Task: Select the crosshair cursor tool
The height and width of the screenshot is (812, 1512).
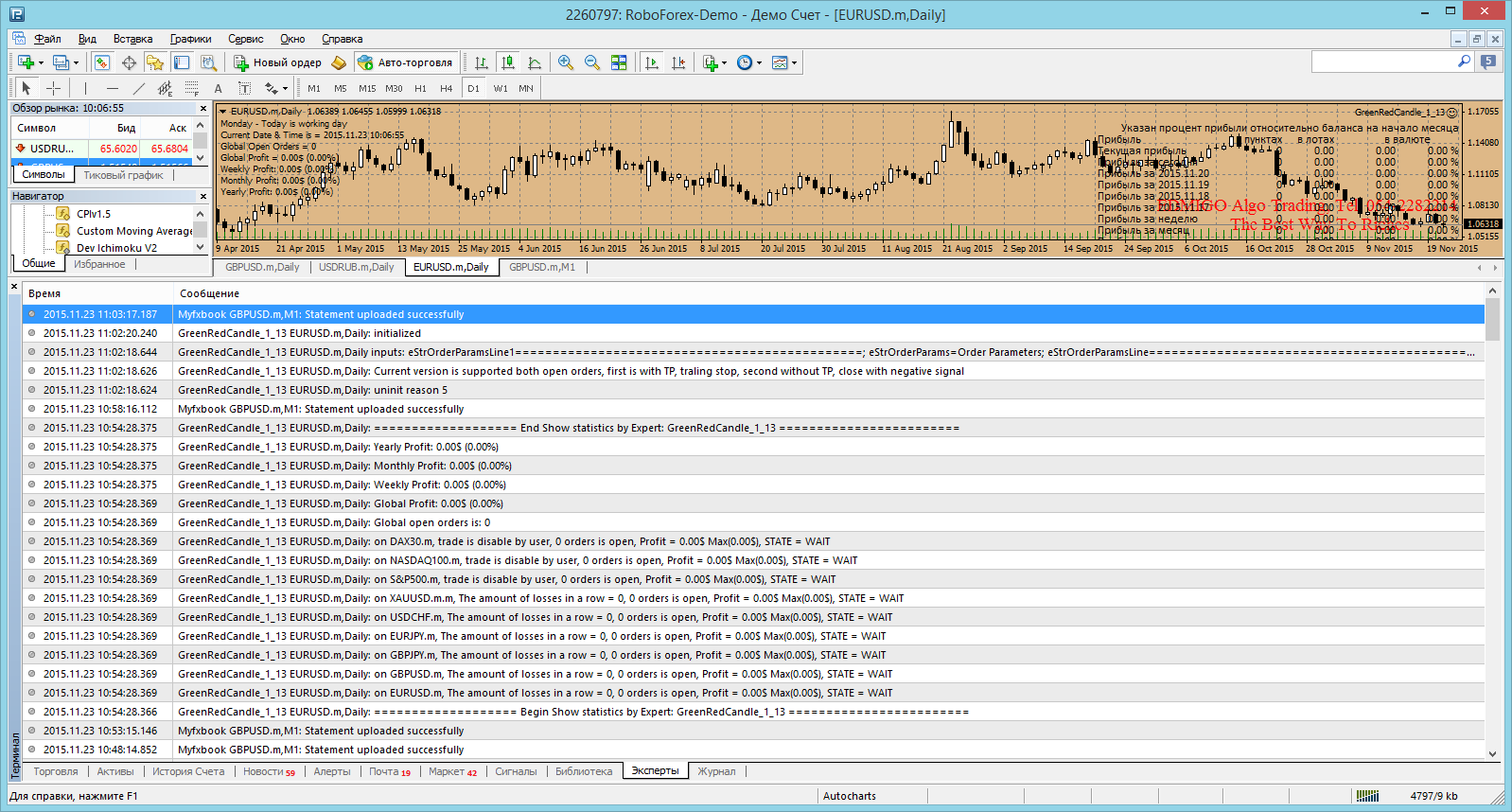Action: pyautogui.click(x=54, y=88)
